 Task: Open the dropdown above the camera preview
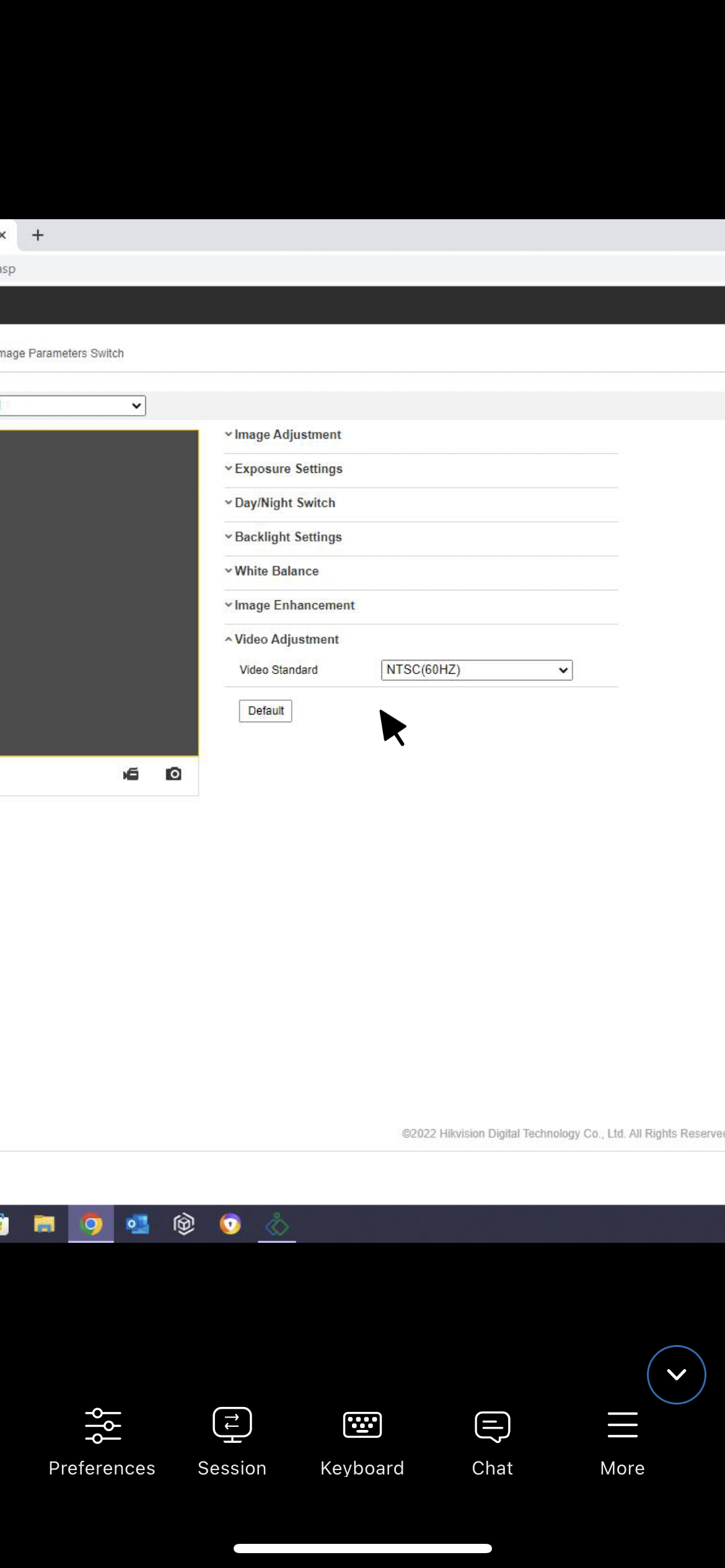tap(72, 406)
